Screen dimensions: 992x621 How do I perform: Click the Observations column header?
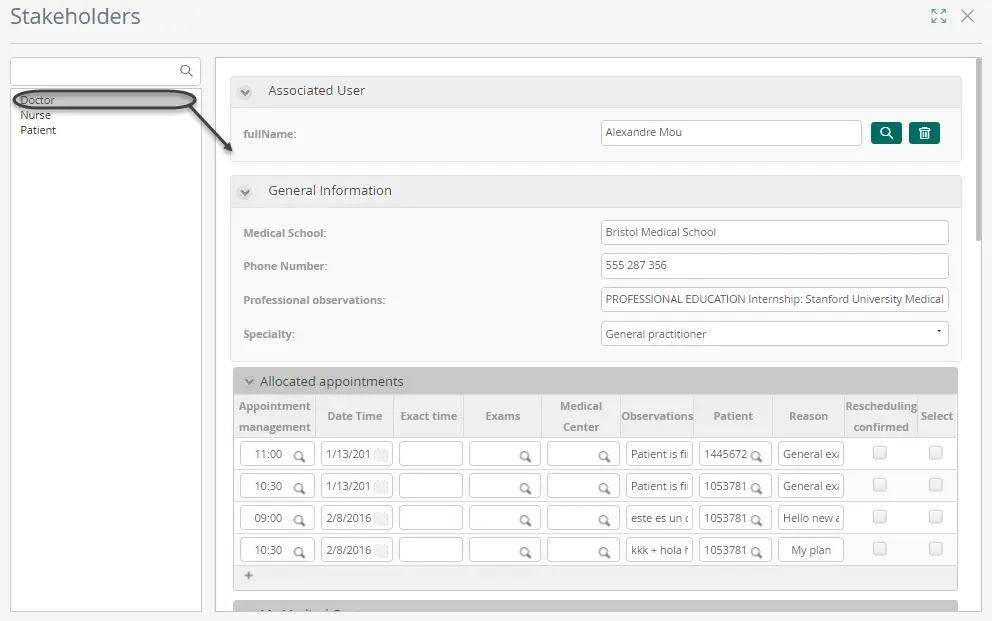pos(657,416)
